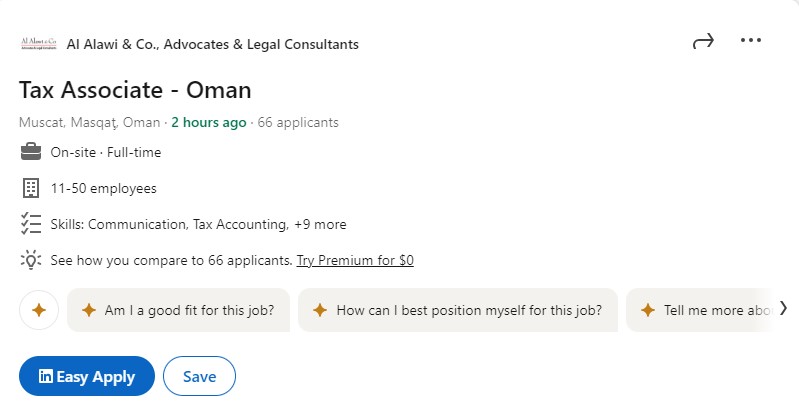Click the LinkedIn logo in Easy Apply
Image resolution: width=799 pixels, height=406 pixels.
pyautogui.click(x=45, y=376)
